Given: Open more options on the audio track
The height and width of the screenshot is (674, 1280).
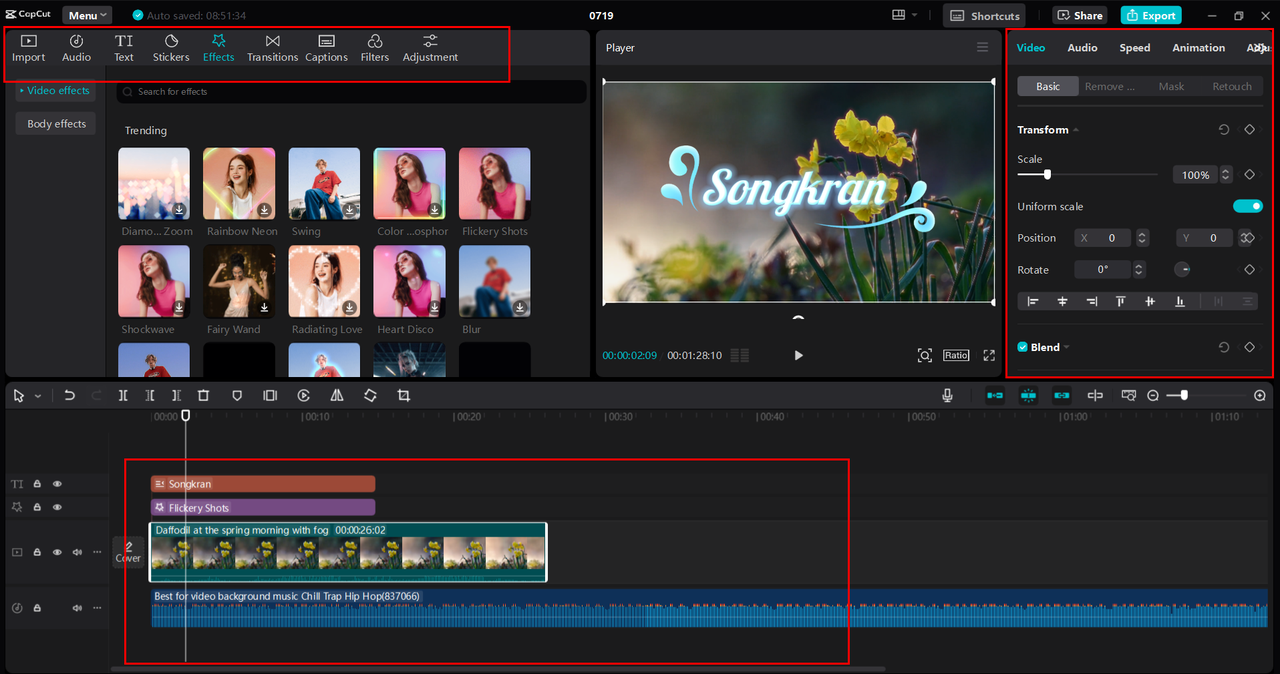Looking at the screenshot, I should pos(97,607).
